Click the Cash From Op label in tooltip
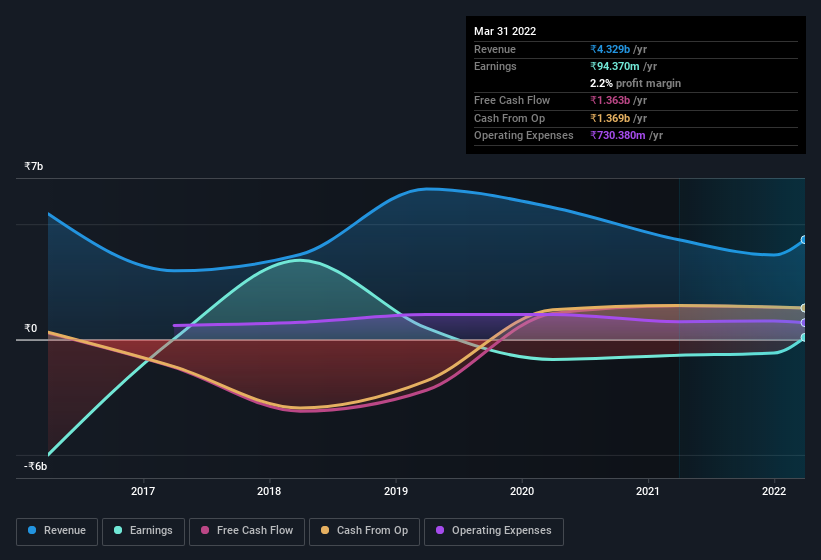Viewport: 821px width, 560px height. coord(509,118)
